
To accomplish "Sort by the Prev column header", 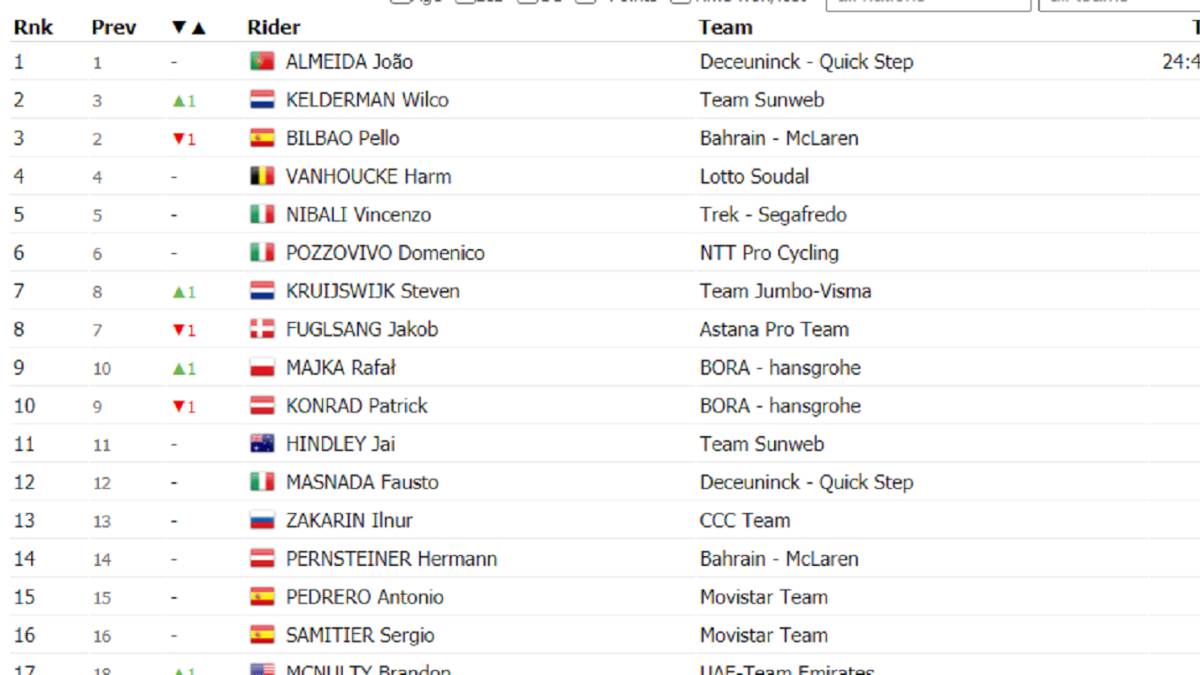I will pos(114,27).
